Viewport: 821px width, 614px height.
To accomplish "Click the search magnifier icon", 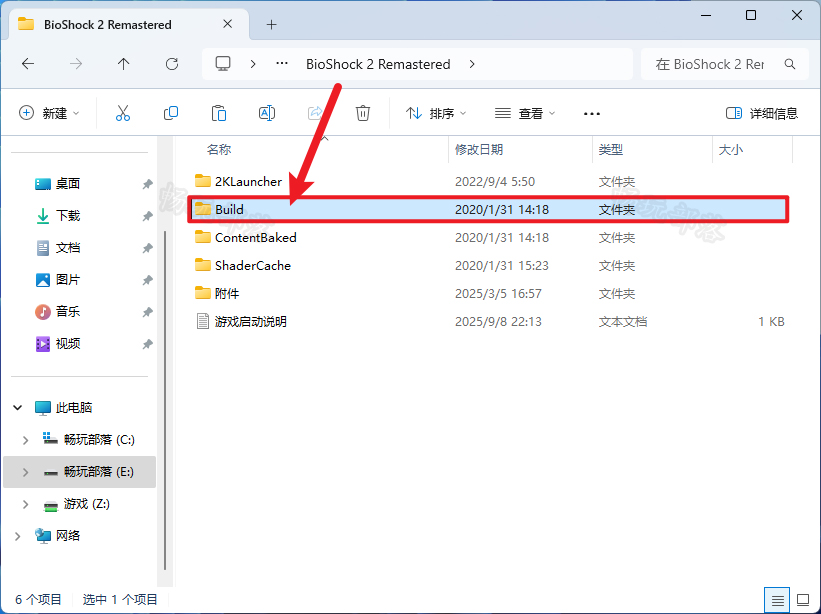I will tap(790, 64).
